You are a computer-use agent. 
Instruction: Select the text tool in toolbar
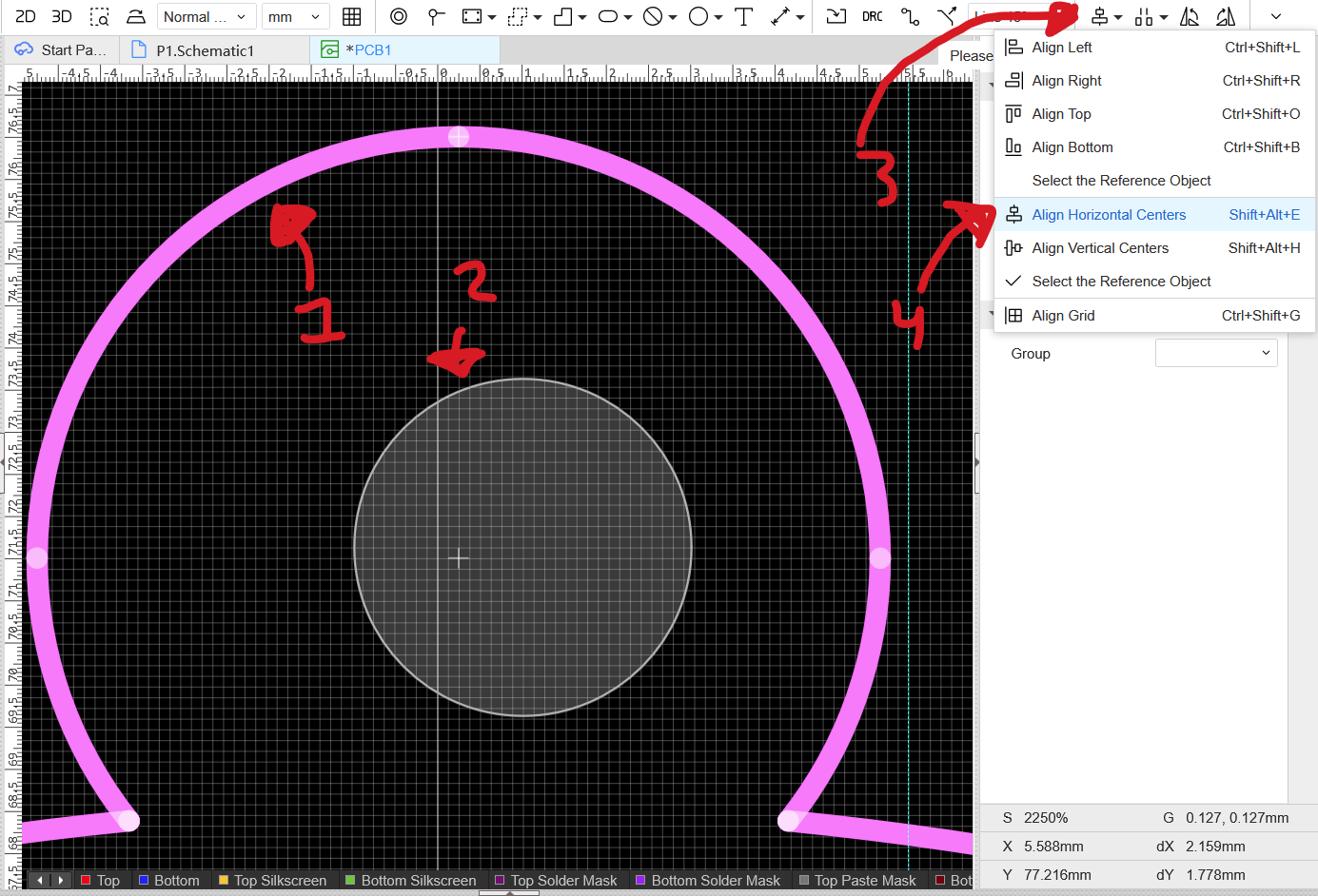(x=744, y=16)
